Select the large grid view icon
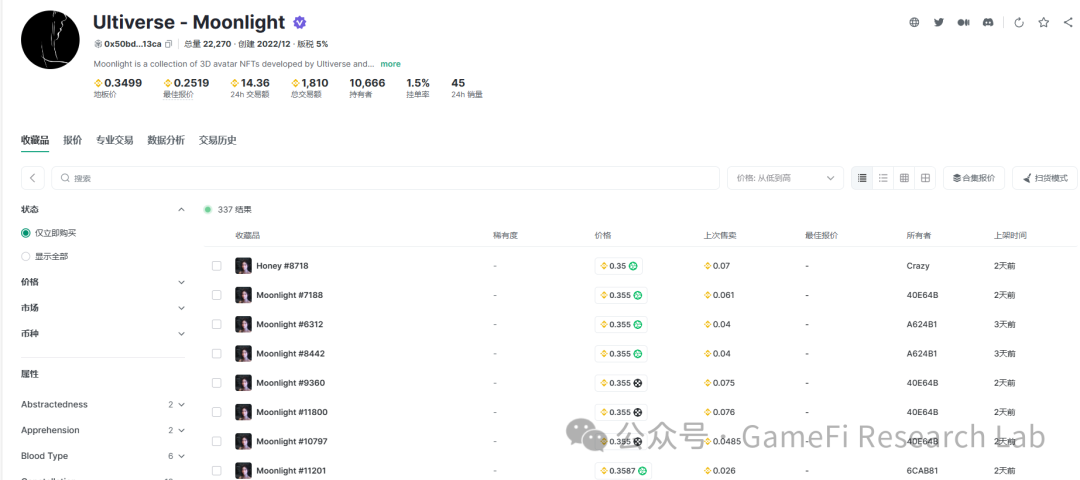1080x480 pixels. coord(926,178)
